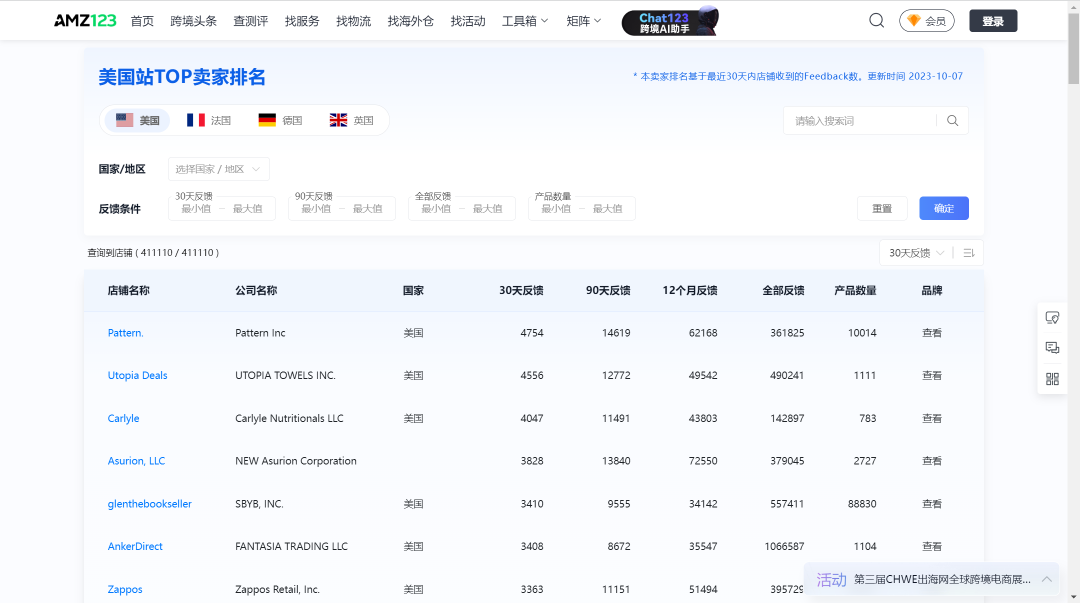
Task: Click 查看 brand link for AnkerDirect
Action: pyautogui.click(x=931, y=546)
